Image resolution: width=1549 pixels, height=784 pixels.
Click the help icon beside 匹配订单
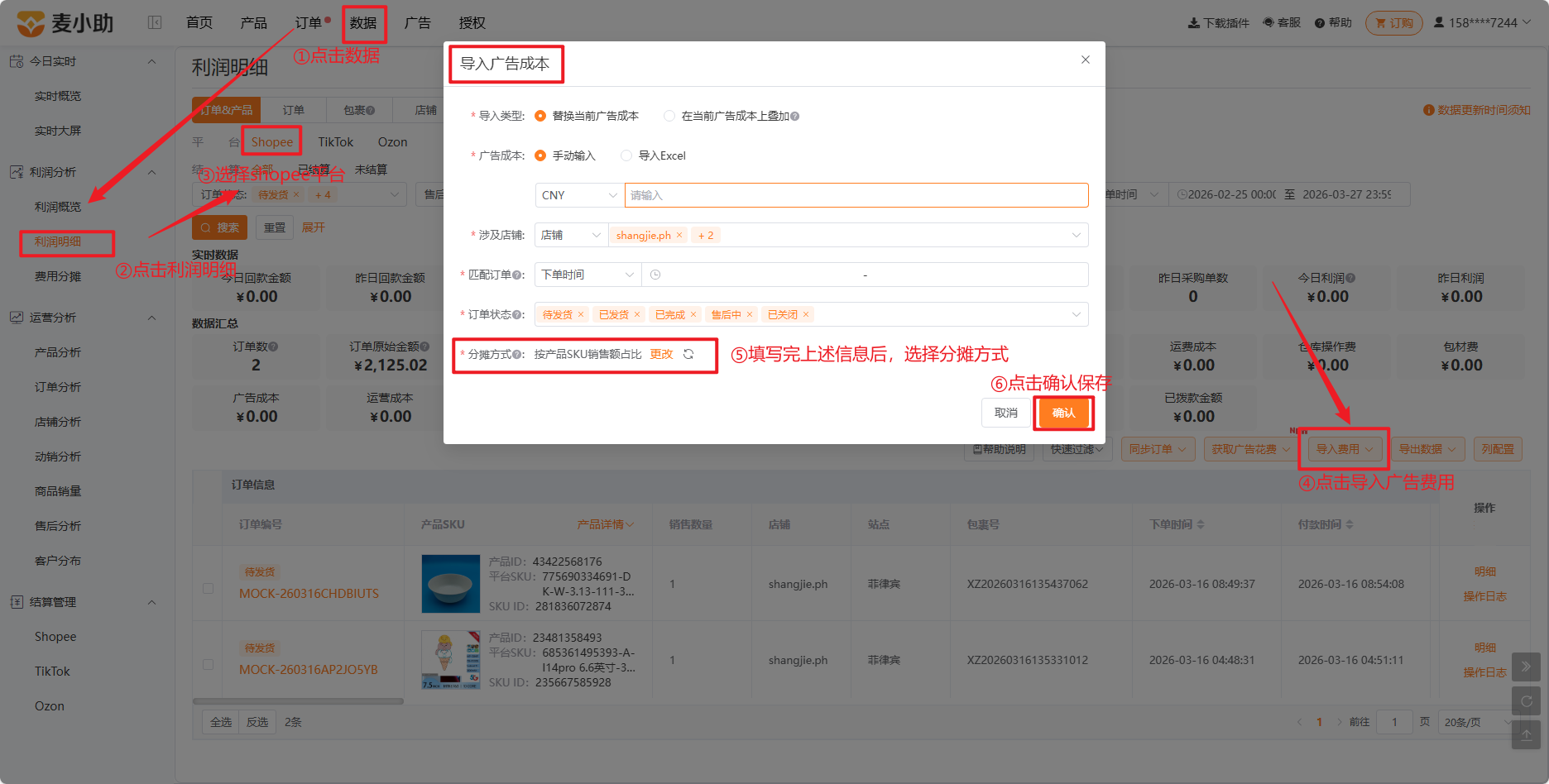tap(517, 275)
